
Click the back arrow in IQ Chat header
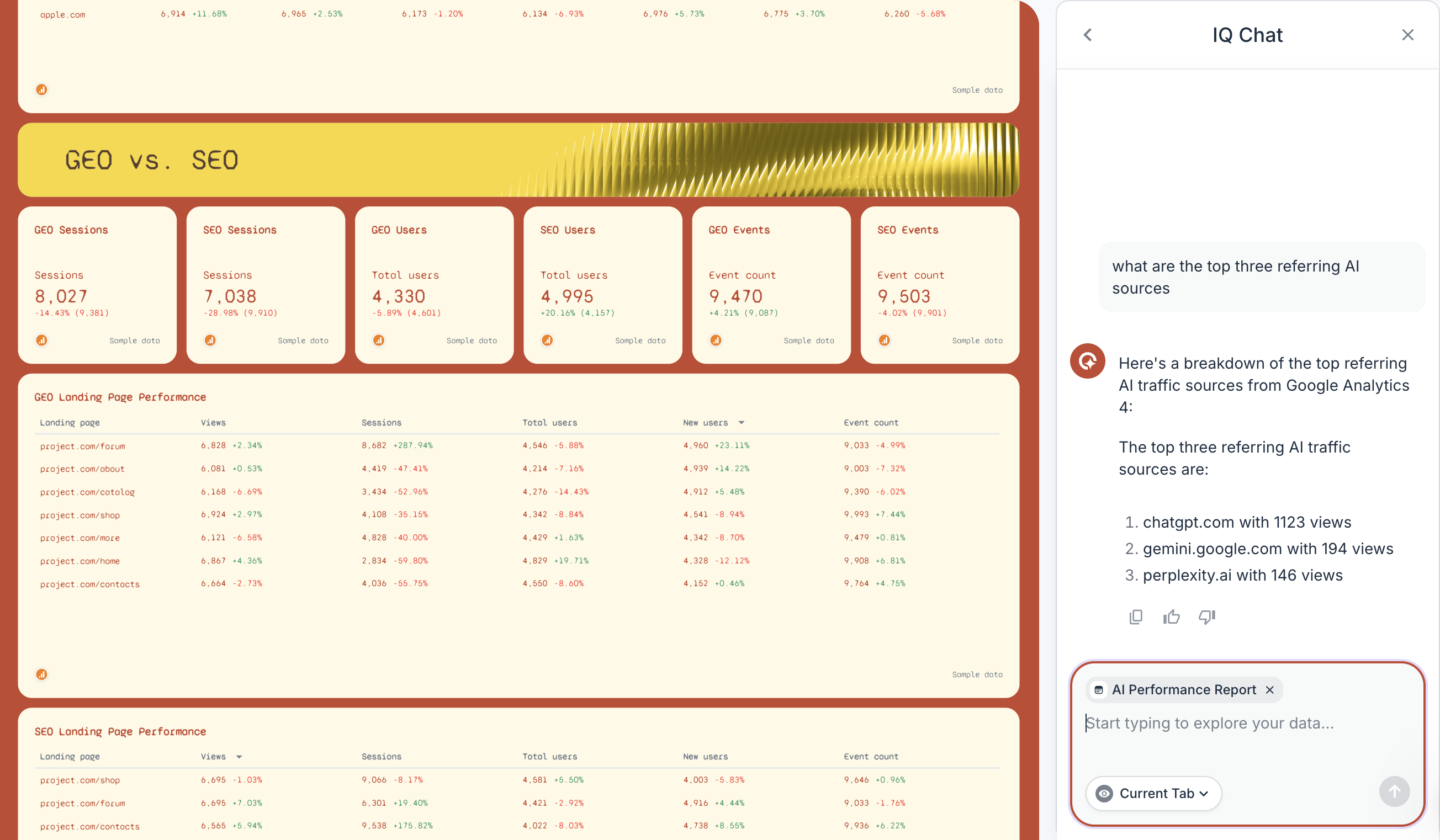pos(1088,35)
